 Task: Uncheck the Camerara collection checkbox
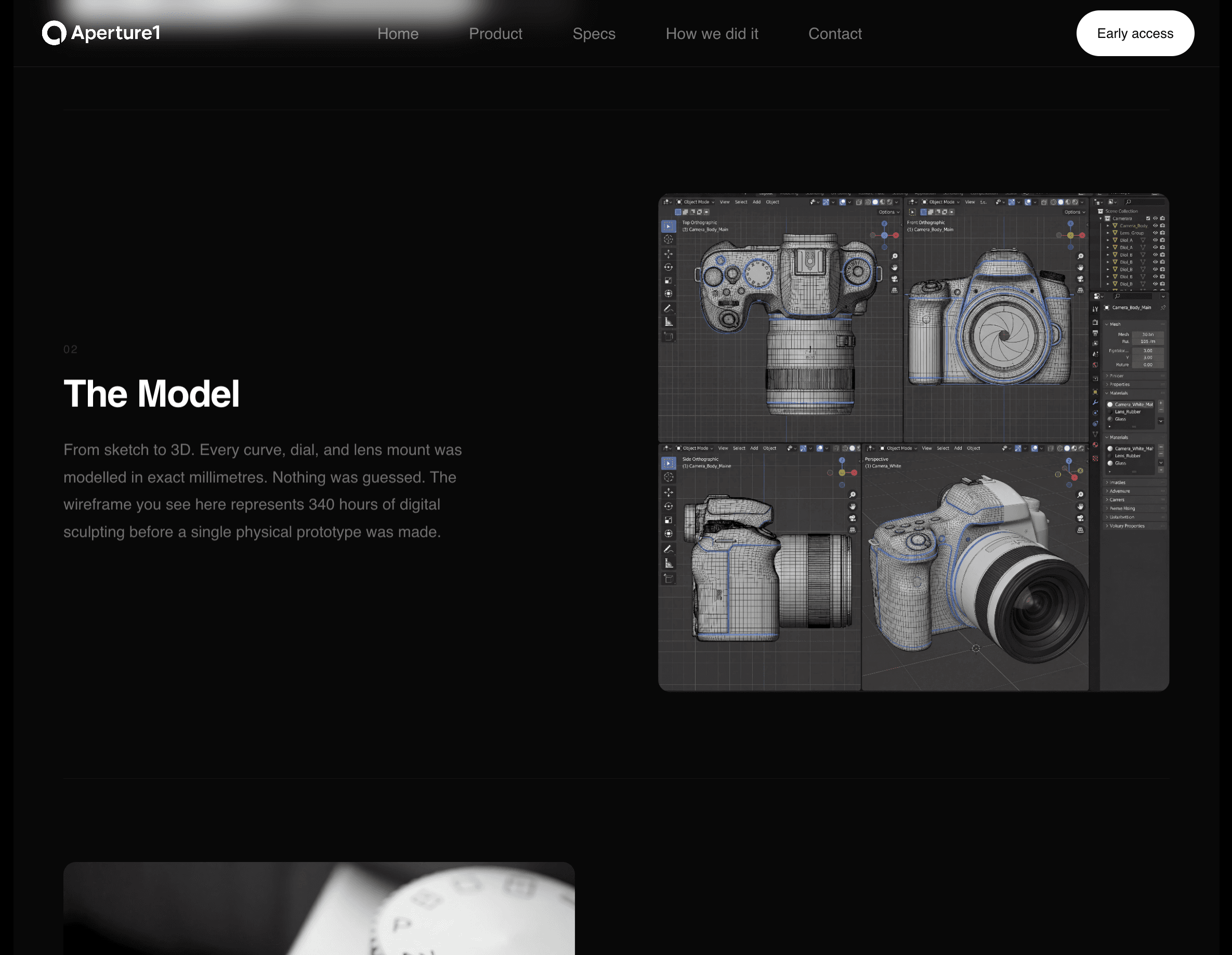pyautogui.click(x=1147, y=218)
